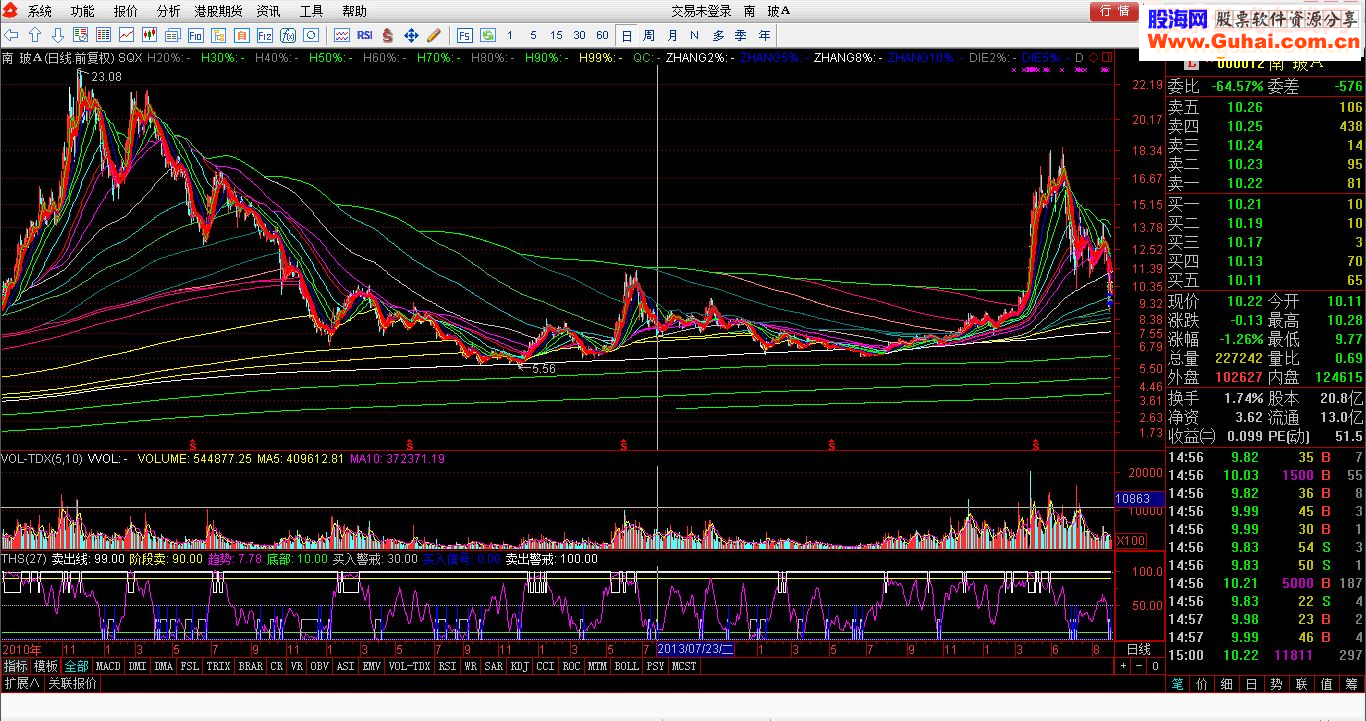Click the red diamond icon above chart
The width and height of the screenshot is (1366, 721).
pos(1093,58)
